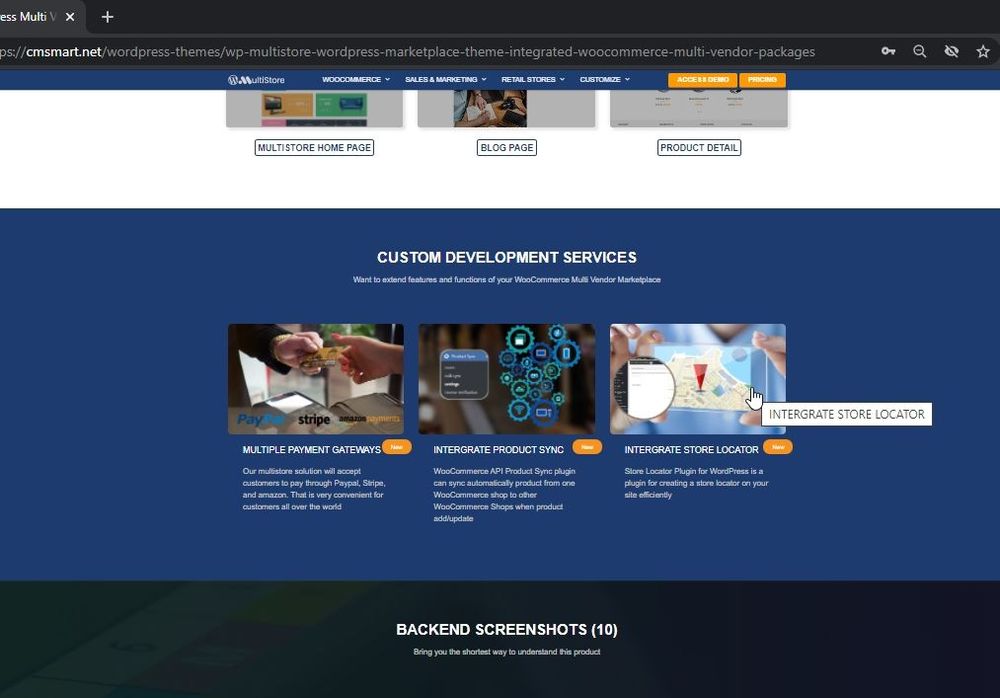Click the MultiStore logo in navbar

257,80
